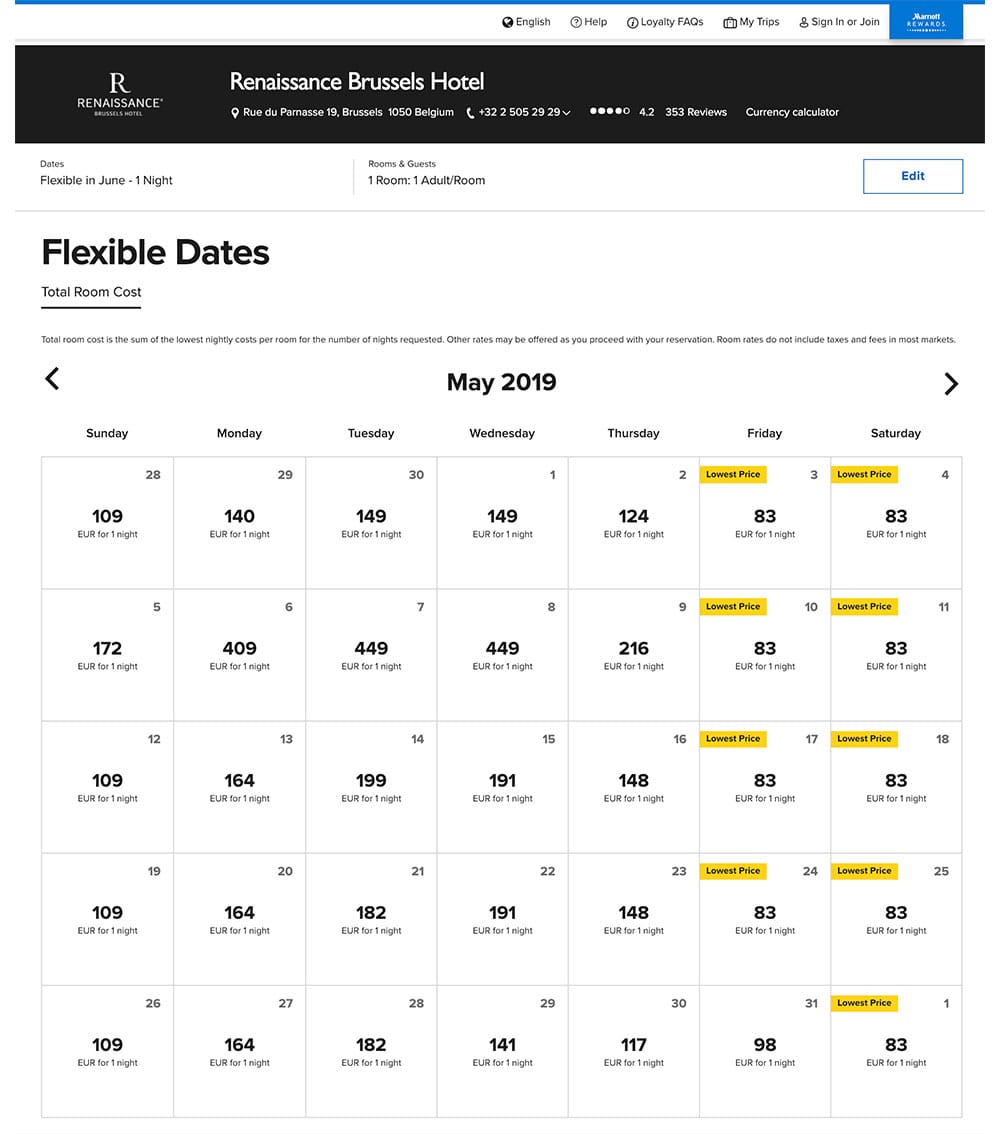
Task: Select May 30 priced at 117 EUR
Action: pos(633,1052)
